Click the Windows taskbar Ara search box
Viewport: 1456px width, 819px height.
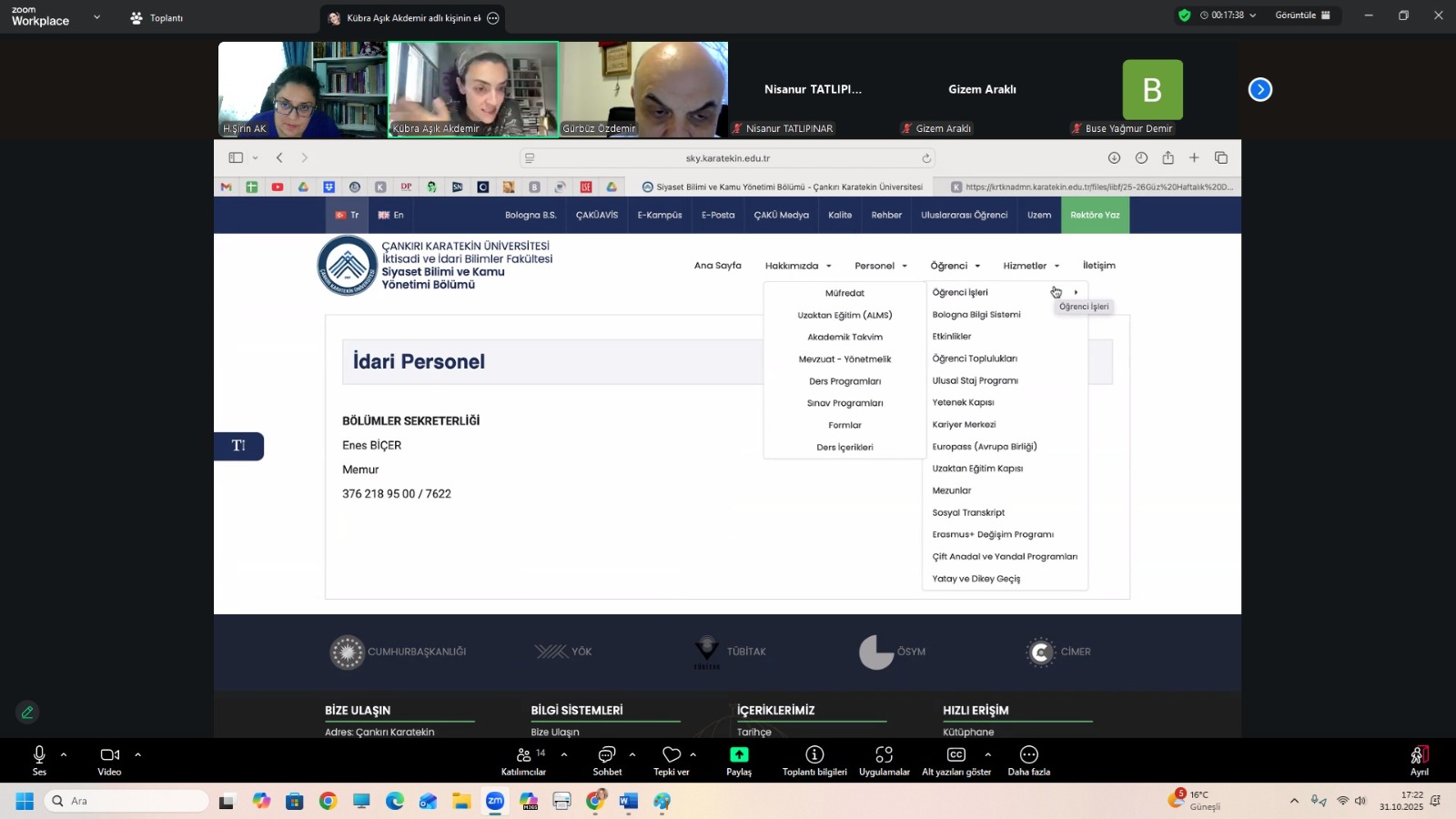(127, 801)
